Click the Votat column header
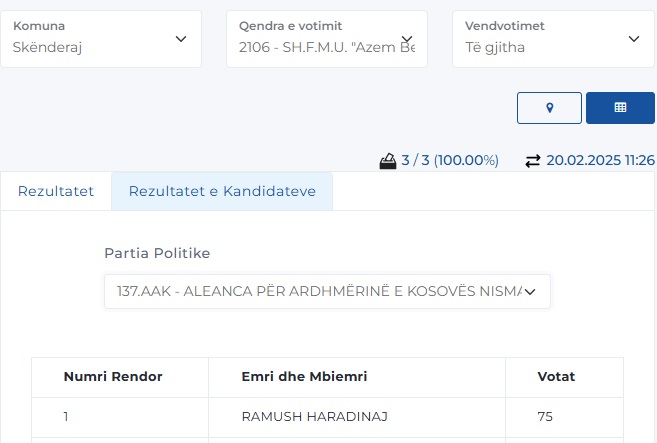Viewport: 657px width, 443px height. pyautogui.click(x=556, y=377)
